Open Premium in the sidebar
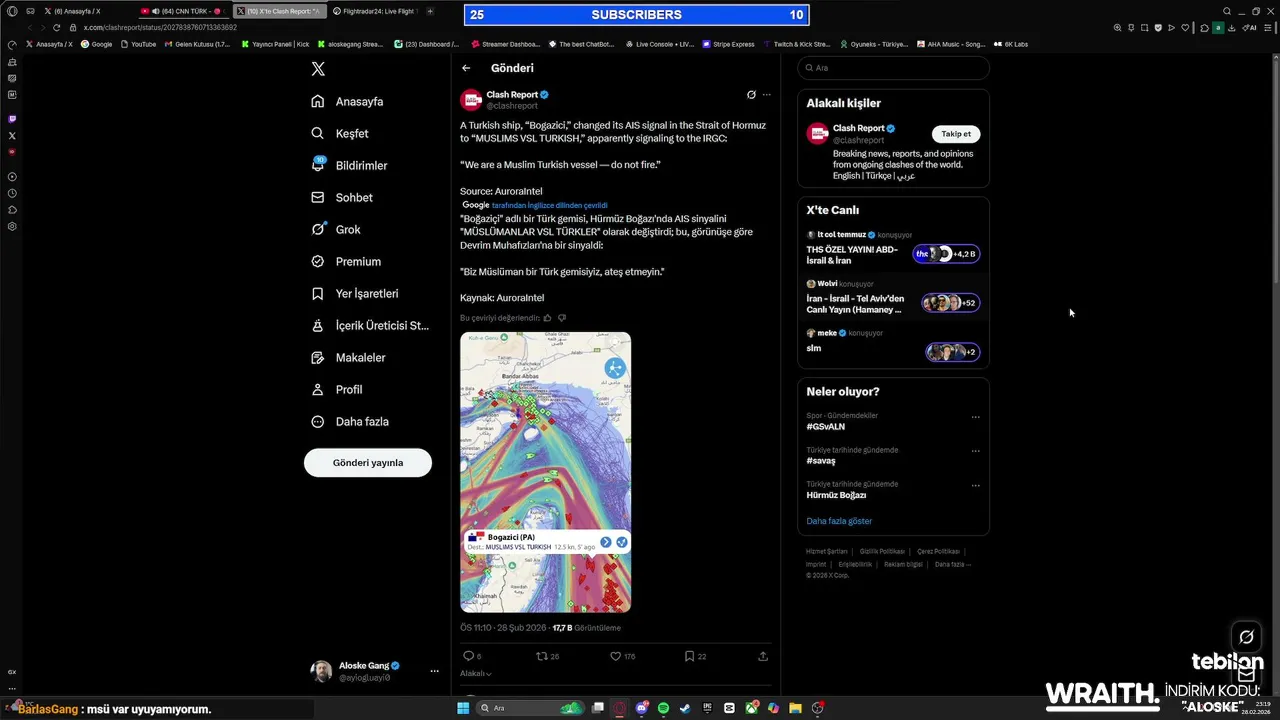Screen dimensions: 1280x720 click(345, 261)
